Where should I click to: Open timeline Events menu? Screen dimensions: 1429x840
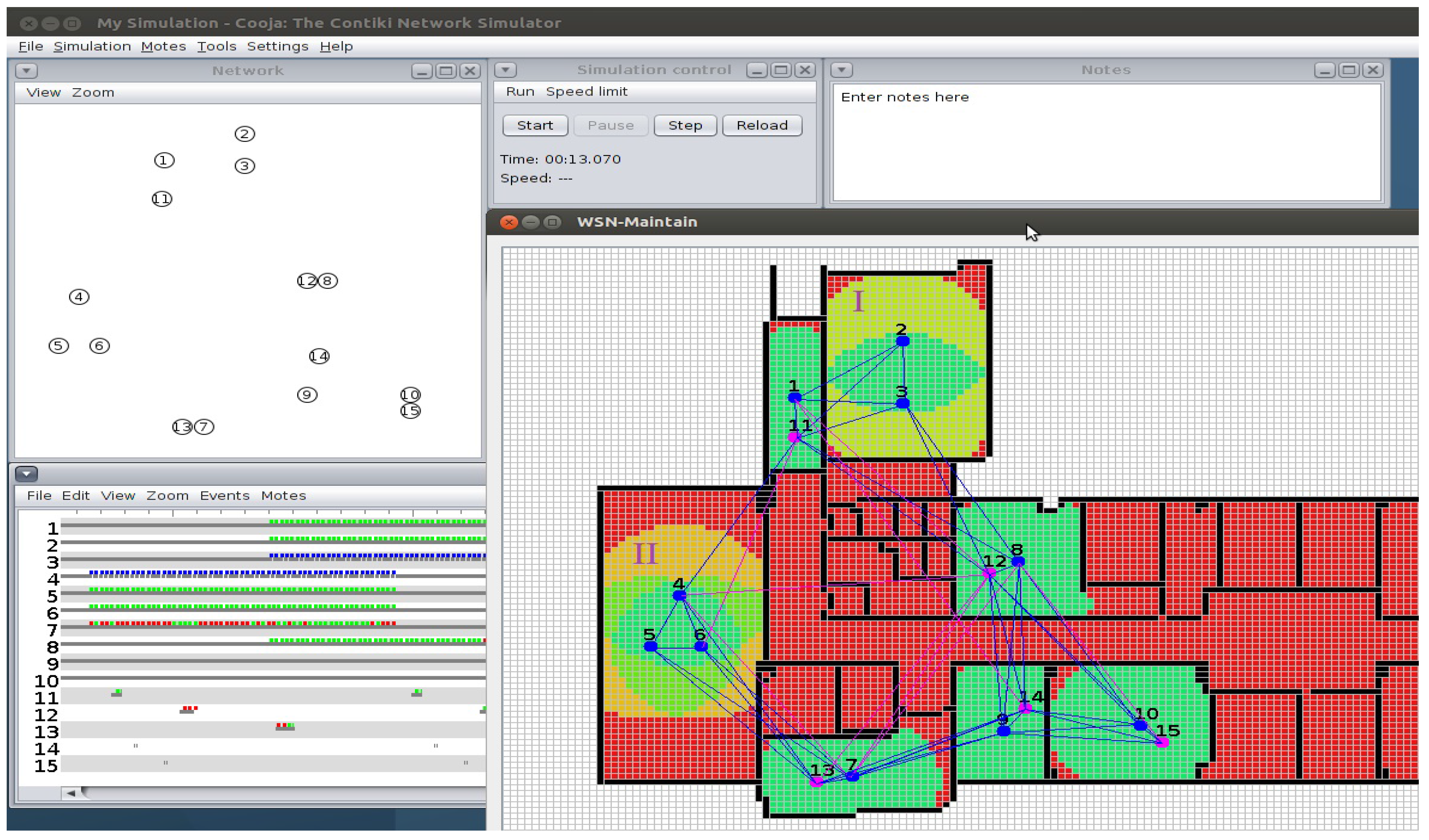225,497
